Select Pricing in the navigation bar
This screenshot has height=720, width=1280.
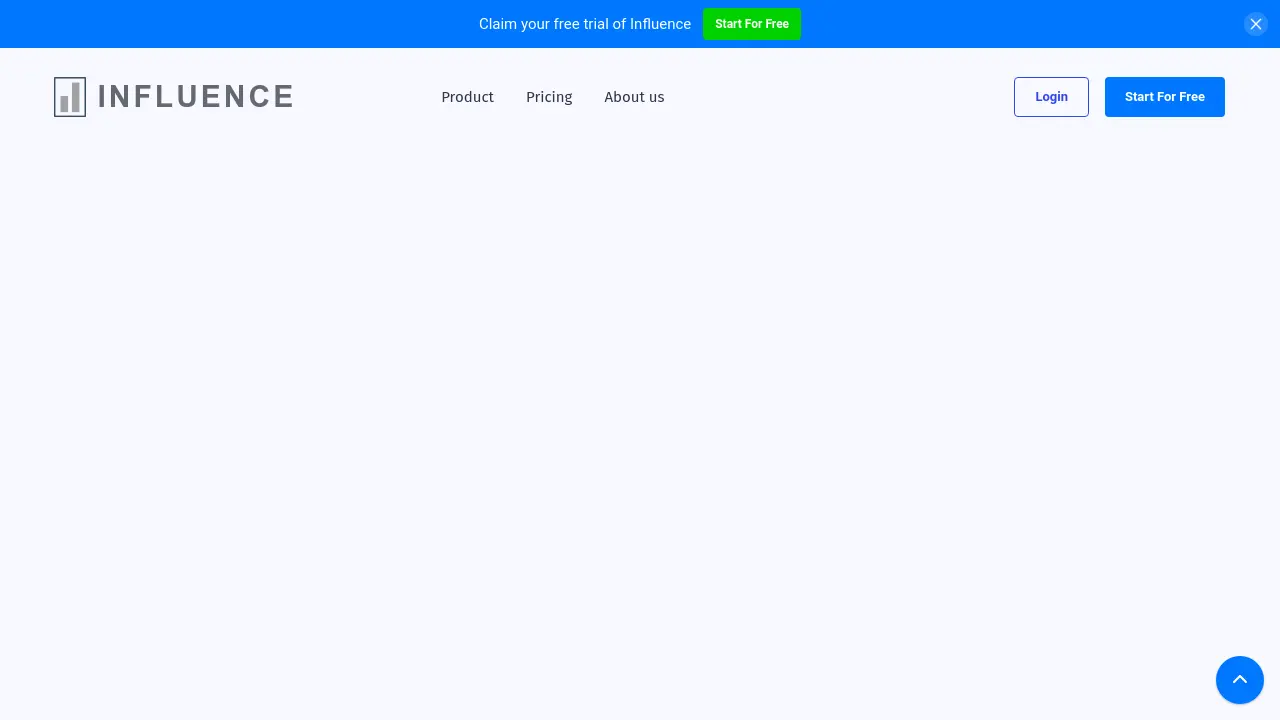[x=549, y=97]
